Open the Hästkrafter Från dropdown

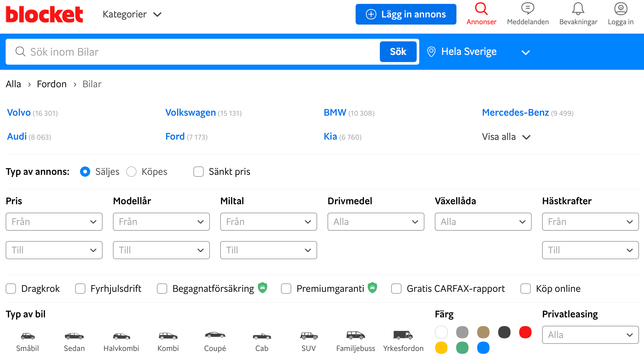pyautogui.click(x=590, y=222)
